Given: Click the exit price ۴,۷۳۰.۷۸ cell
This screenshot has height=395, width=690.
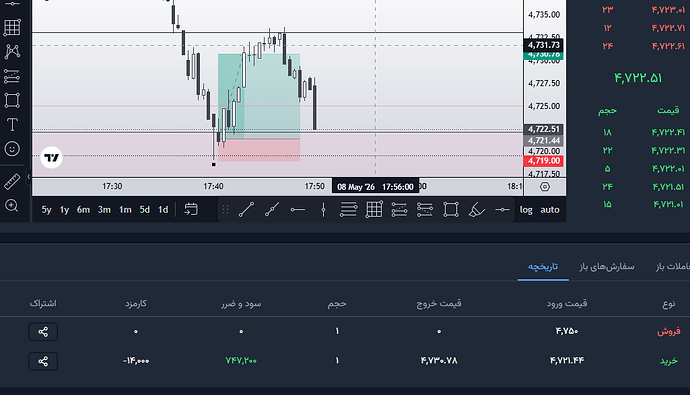Looking at the screenshot, I should point(439,361).
